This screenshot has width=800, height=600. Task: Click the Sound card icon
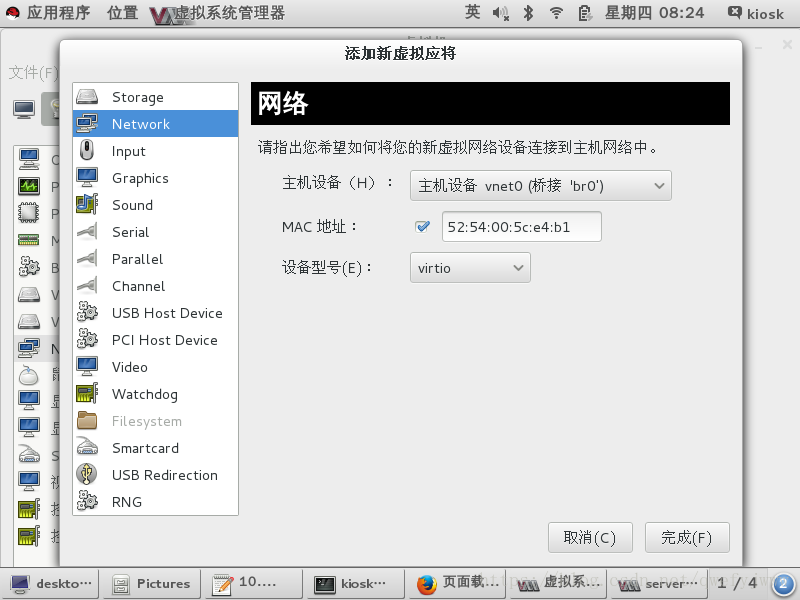87,205
